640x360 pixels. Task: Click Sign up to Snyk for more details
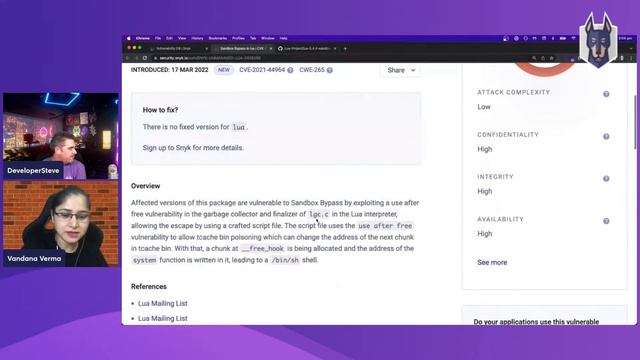193,148
